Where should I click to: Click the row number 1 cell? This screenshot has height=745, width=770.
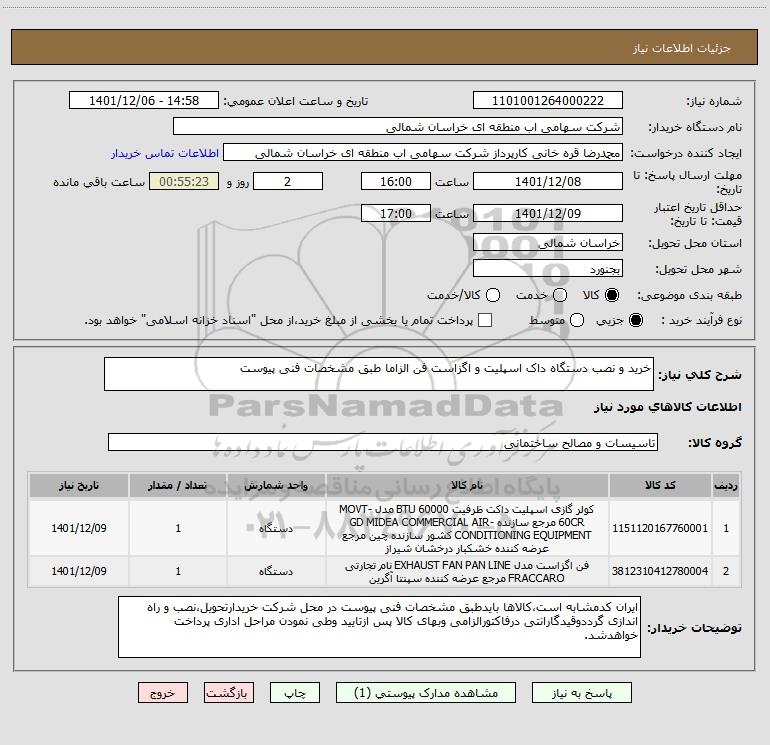[726, 528]
